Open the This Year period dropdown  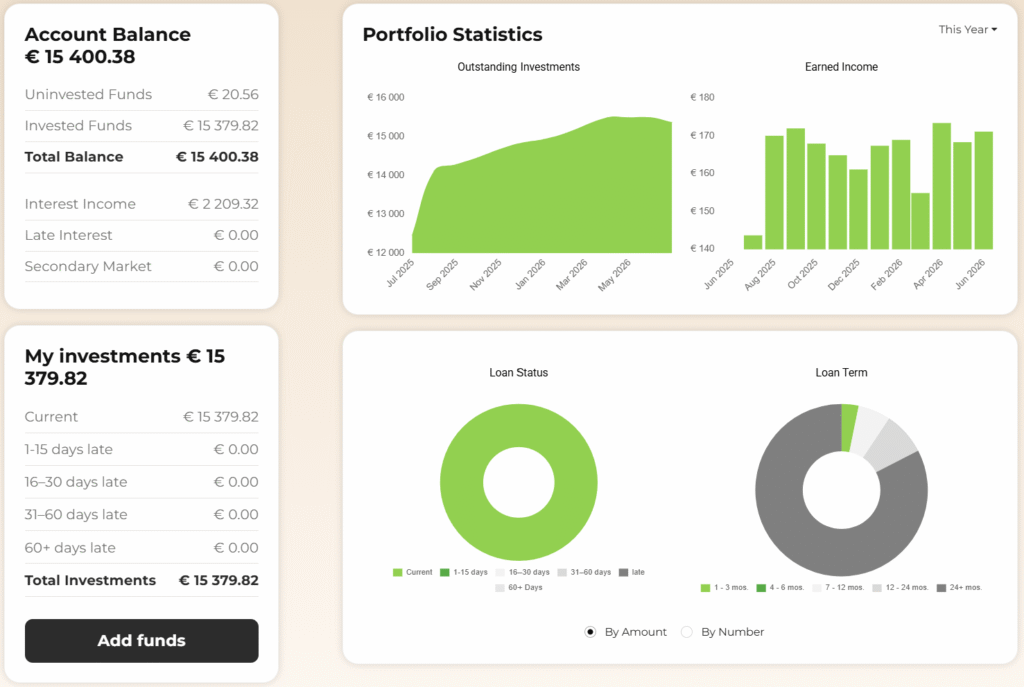(967, 29)
